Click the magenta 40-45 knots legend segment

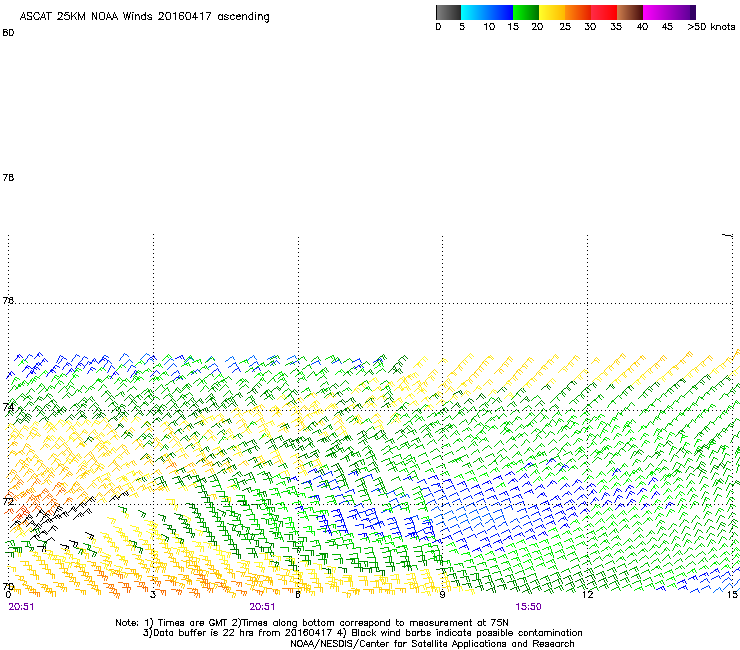point(656,12)
